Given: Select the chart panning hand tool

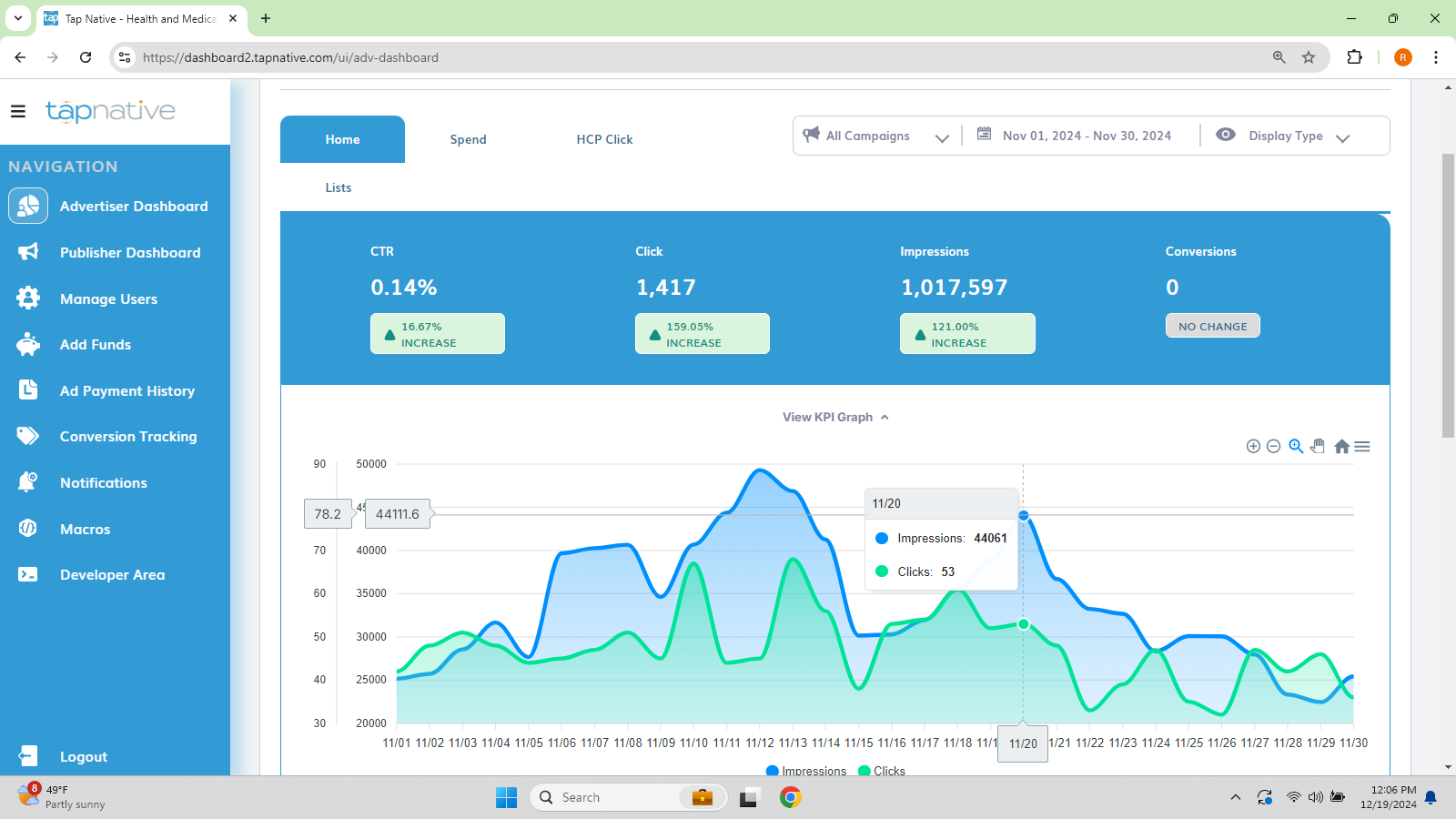Looking at the screenshot, I should coord(1318,446).
